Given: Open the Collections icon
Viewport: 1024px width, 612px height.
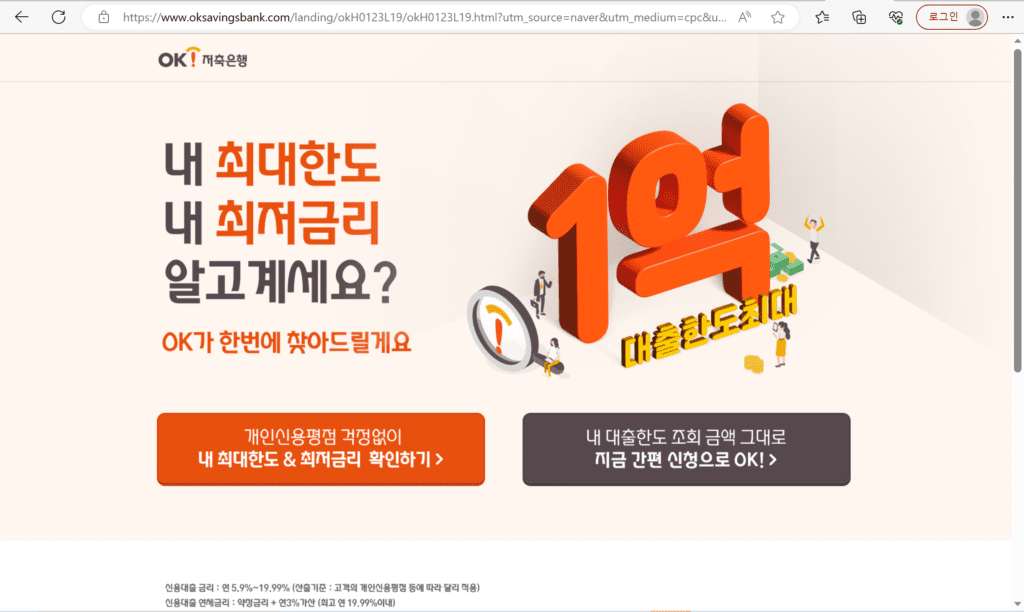Looking at the screenshot, I should [859, 18].
